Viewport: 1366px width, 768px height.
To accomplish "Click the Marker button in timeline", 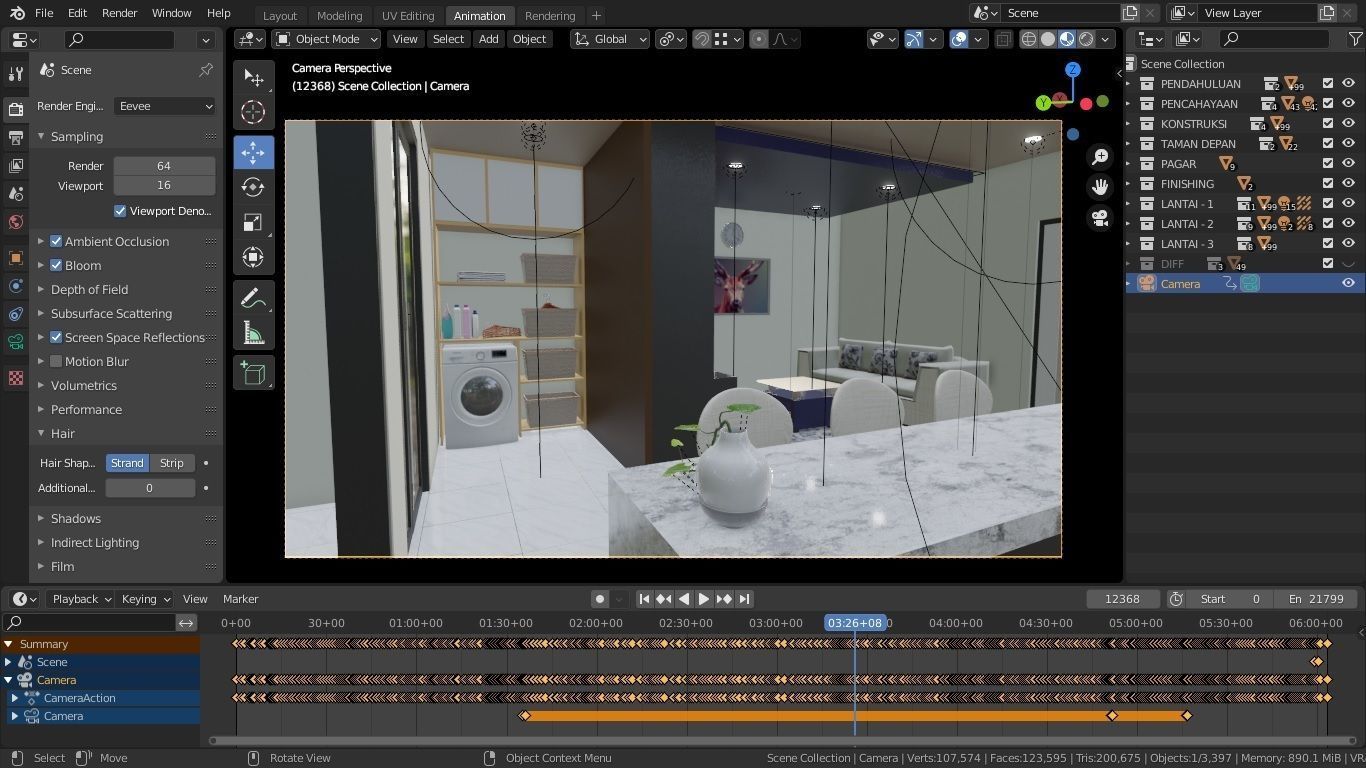I will (240, 599).
